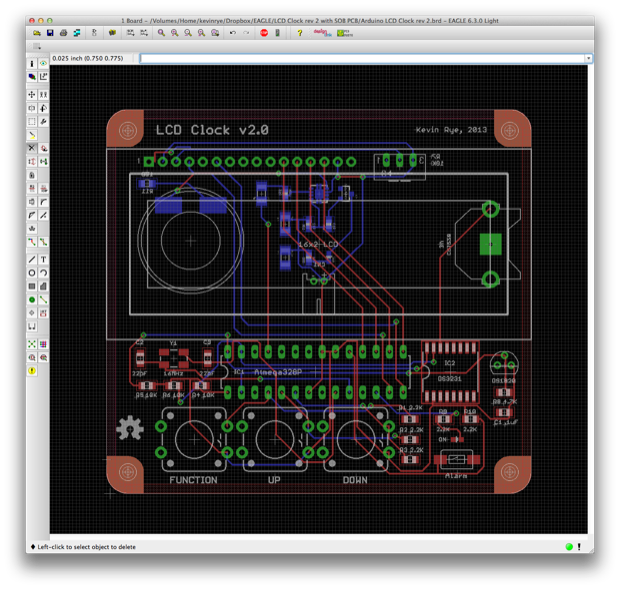Screen dimensions: 620x589
Task: Select the Replace tool
Action: click(43, 162)
